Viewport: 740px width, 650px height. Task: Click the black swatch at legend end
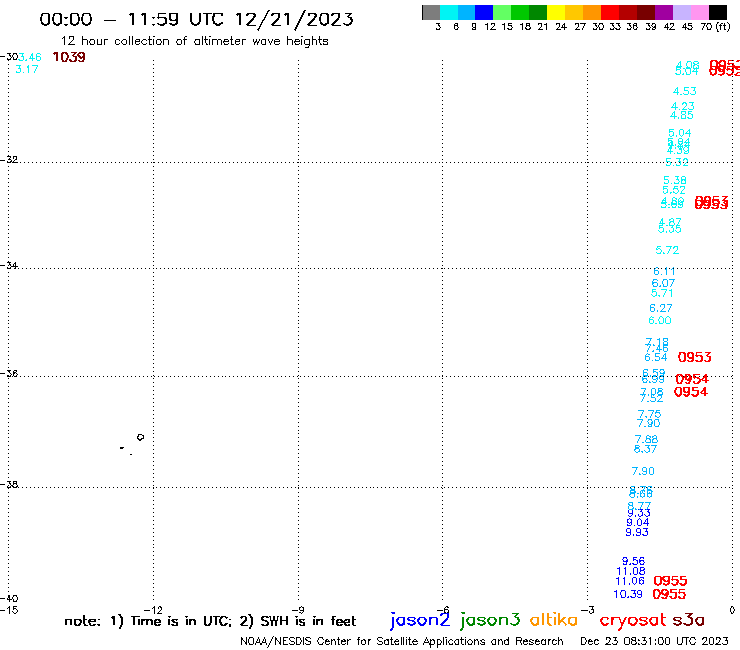718,12
